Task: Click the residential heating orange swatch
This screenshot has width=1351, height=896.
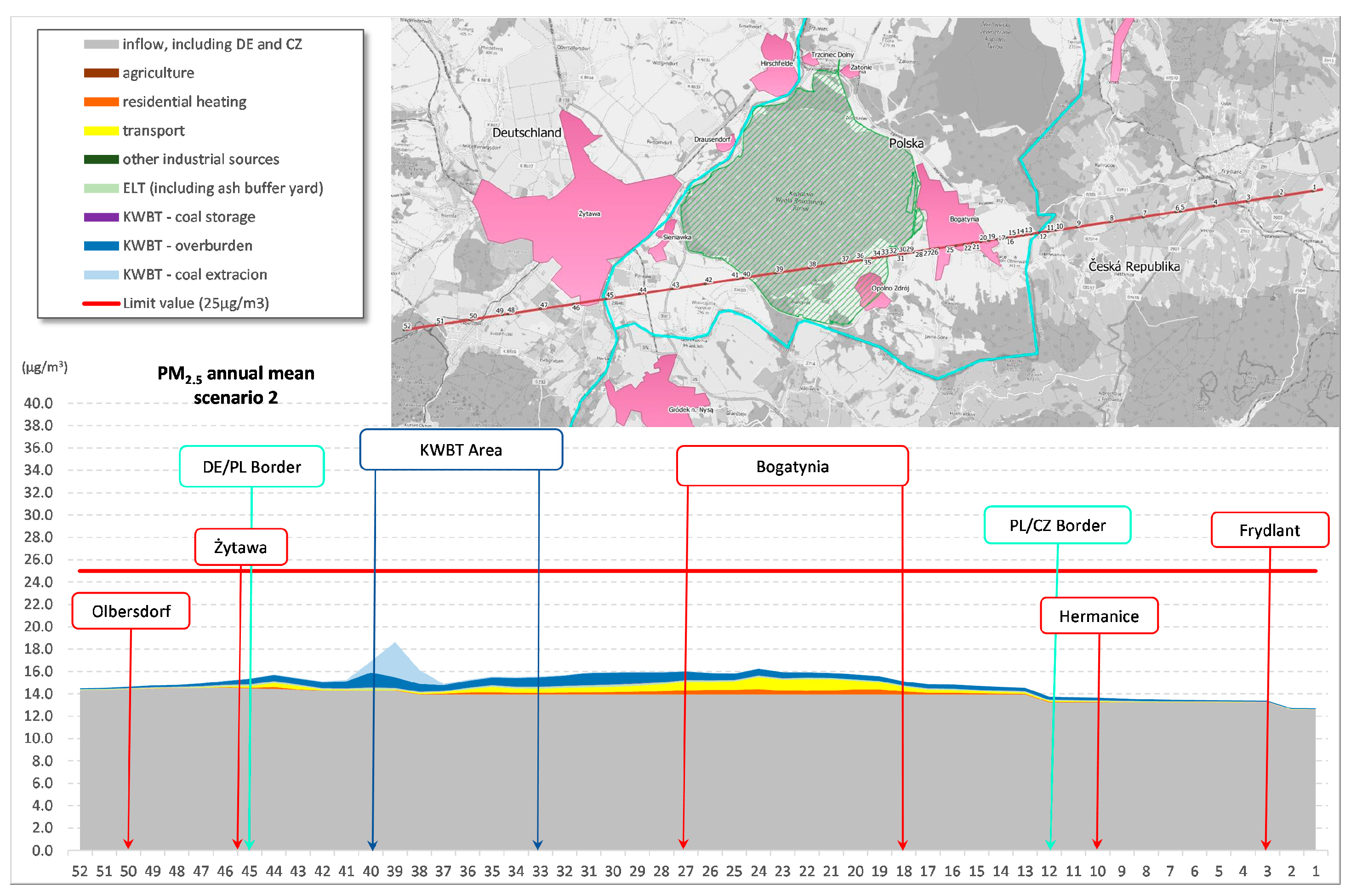Action: [101, 102]
